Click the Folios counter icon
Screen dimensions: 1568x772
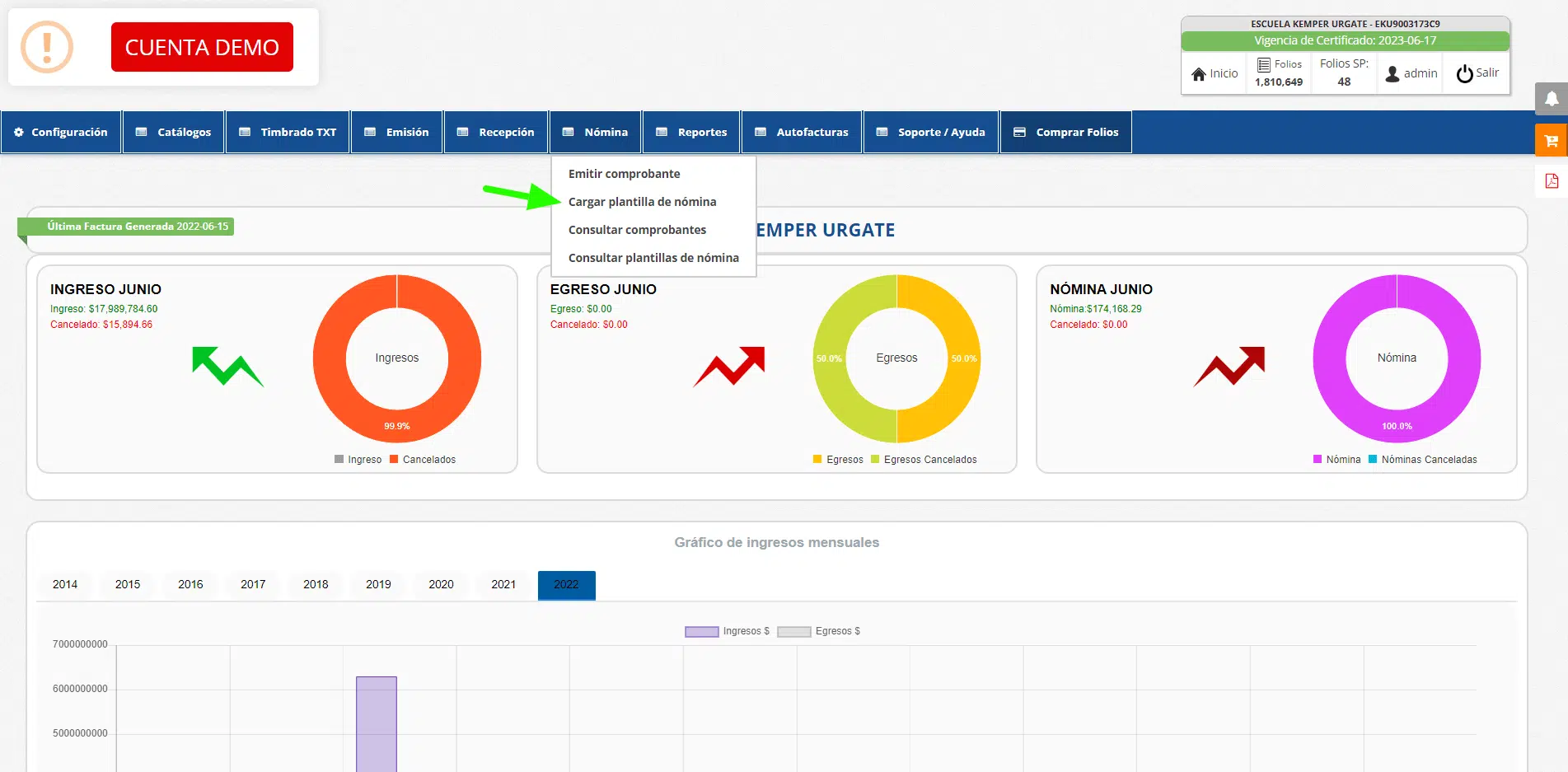click(x=1263, y=64)
